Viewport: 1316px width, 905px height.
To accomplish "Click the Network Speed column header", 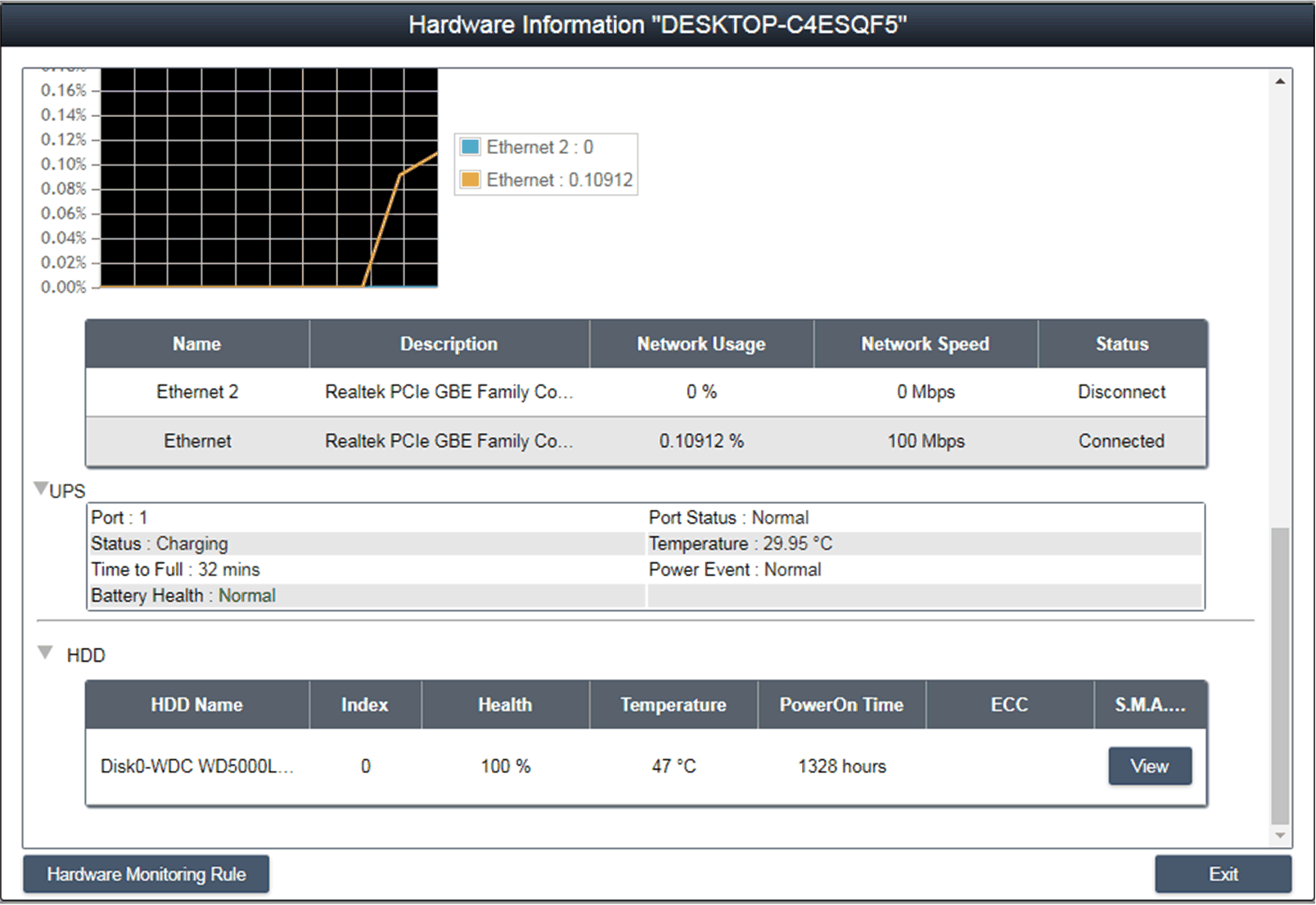I will click(x=925, y=344).
